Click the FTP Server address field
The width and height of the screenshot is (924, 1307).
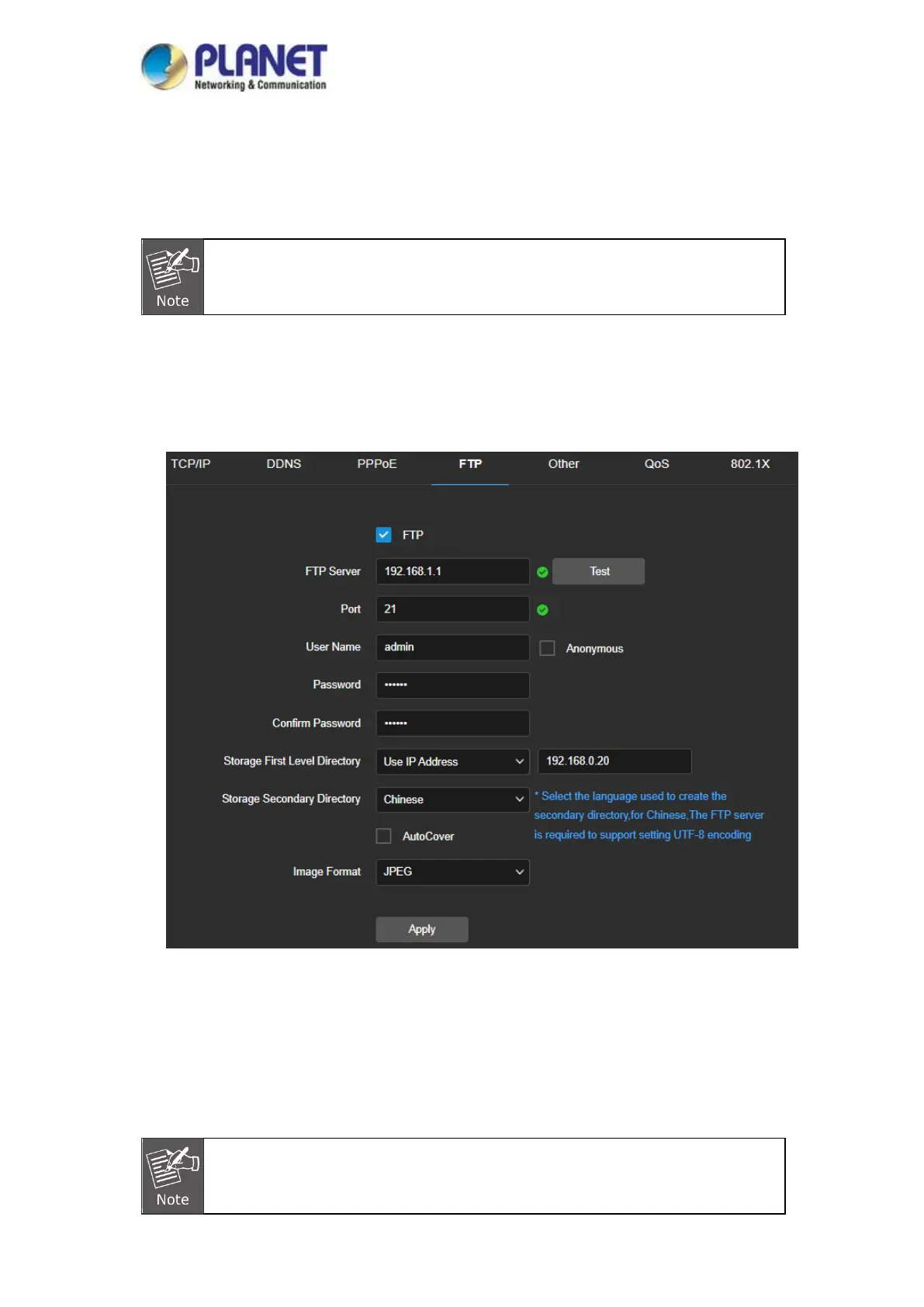coord(452,571)
